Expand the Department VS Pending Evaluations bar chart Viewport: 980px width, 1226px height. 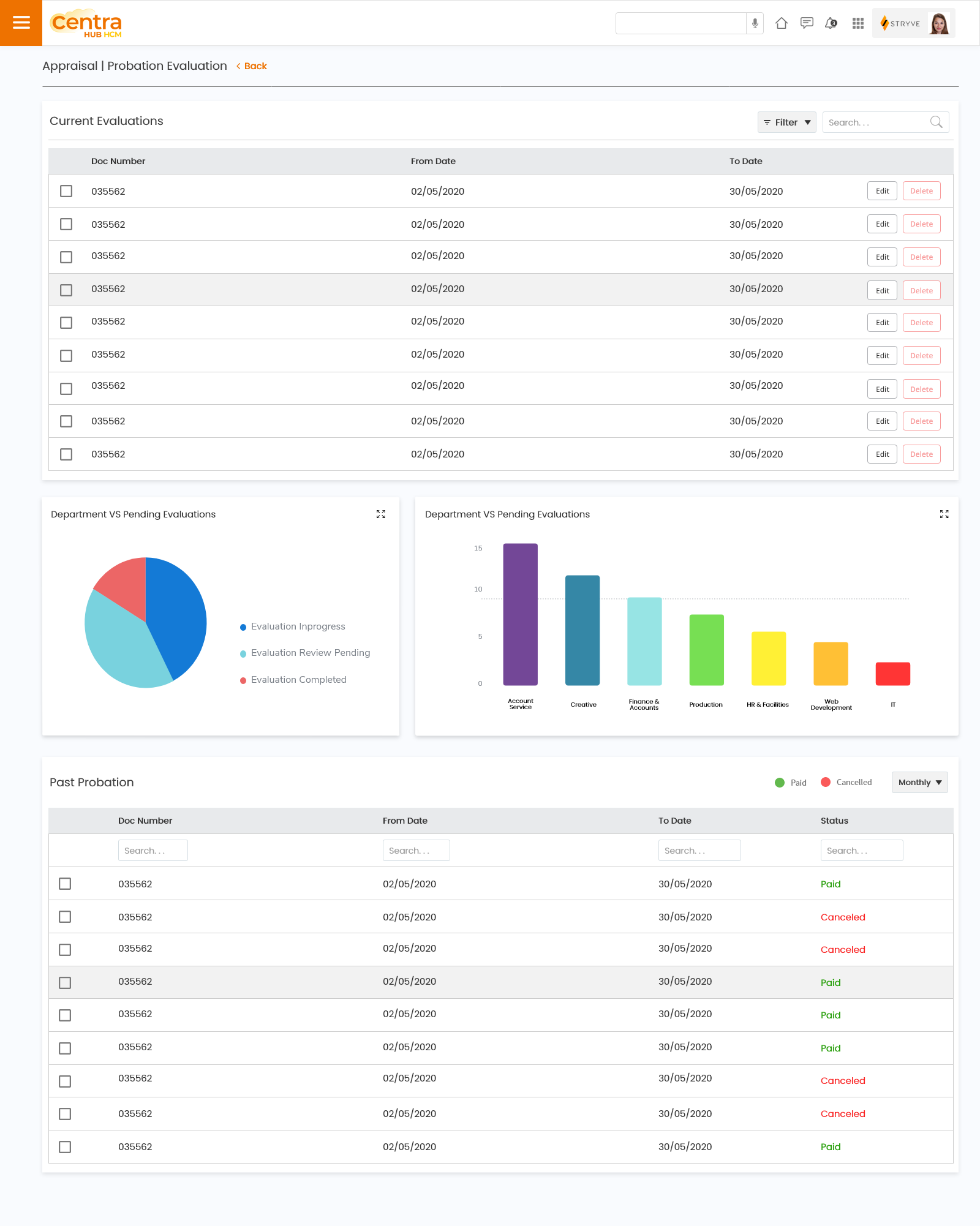coord(944,514)
